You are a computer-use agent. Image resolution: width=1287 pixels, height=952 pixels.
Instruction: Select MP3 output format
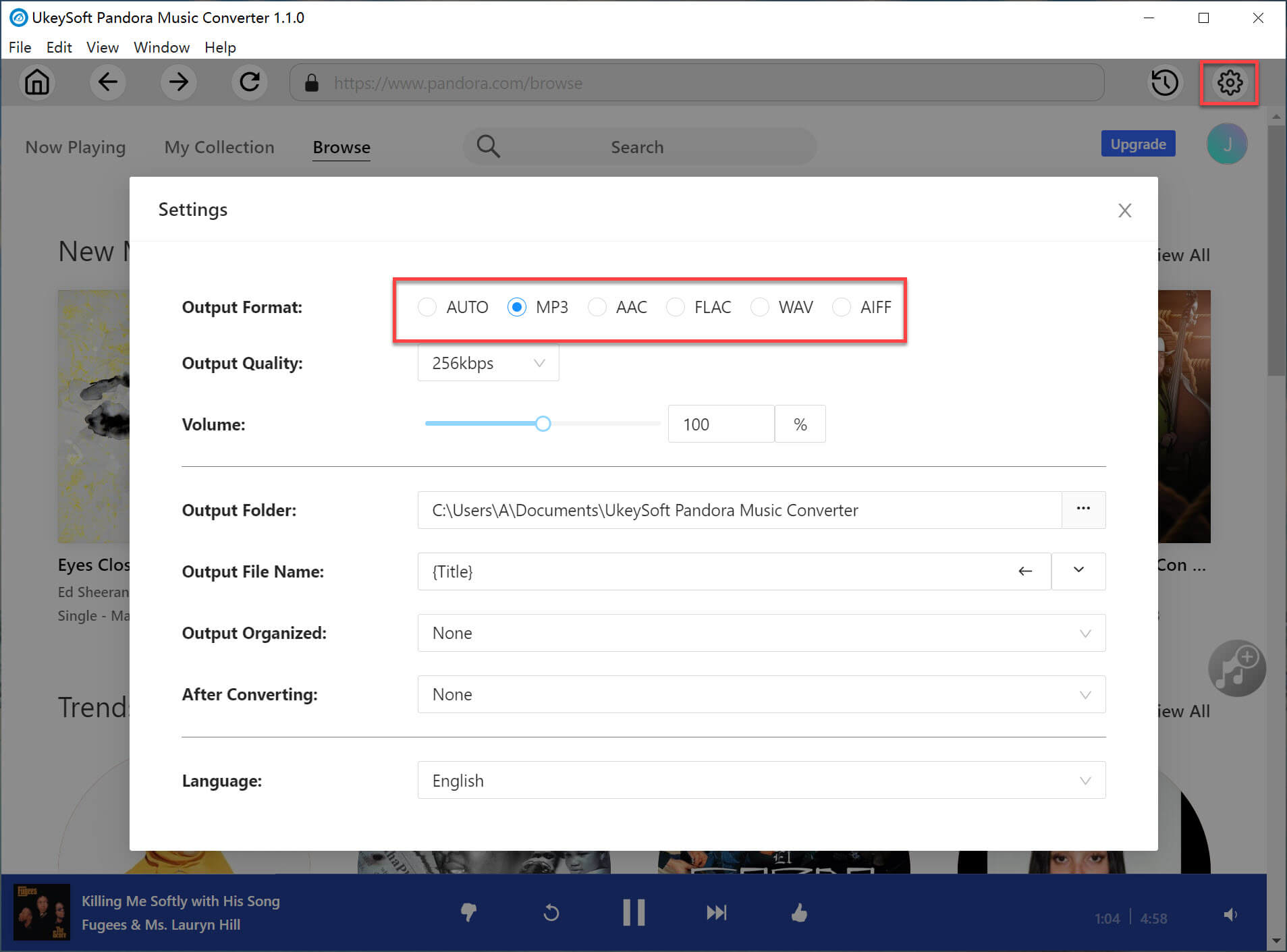[x=517, y=307]
